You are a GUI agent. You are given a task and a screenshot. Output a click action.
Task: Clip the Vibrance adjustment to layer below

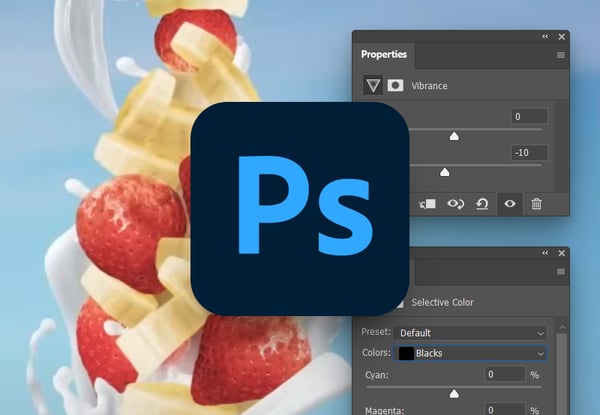pos(427,204)
